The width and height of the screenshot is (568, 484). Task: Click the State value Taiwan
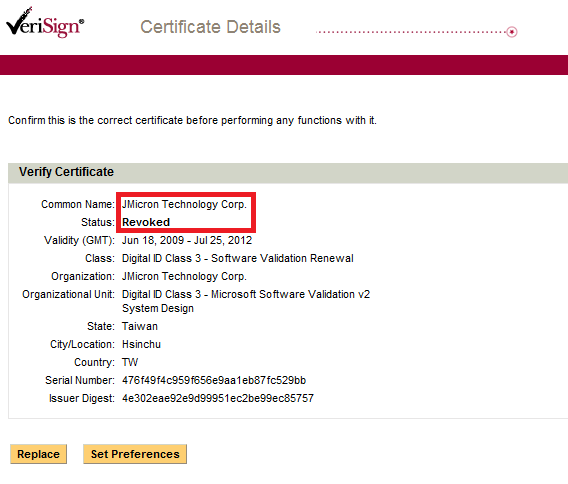tap(140, 326)
